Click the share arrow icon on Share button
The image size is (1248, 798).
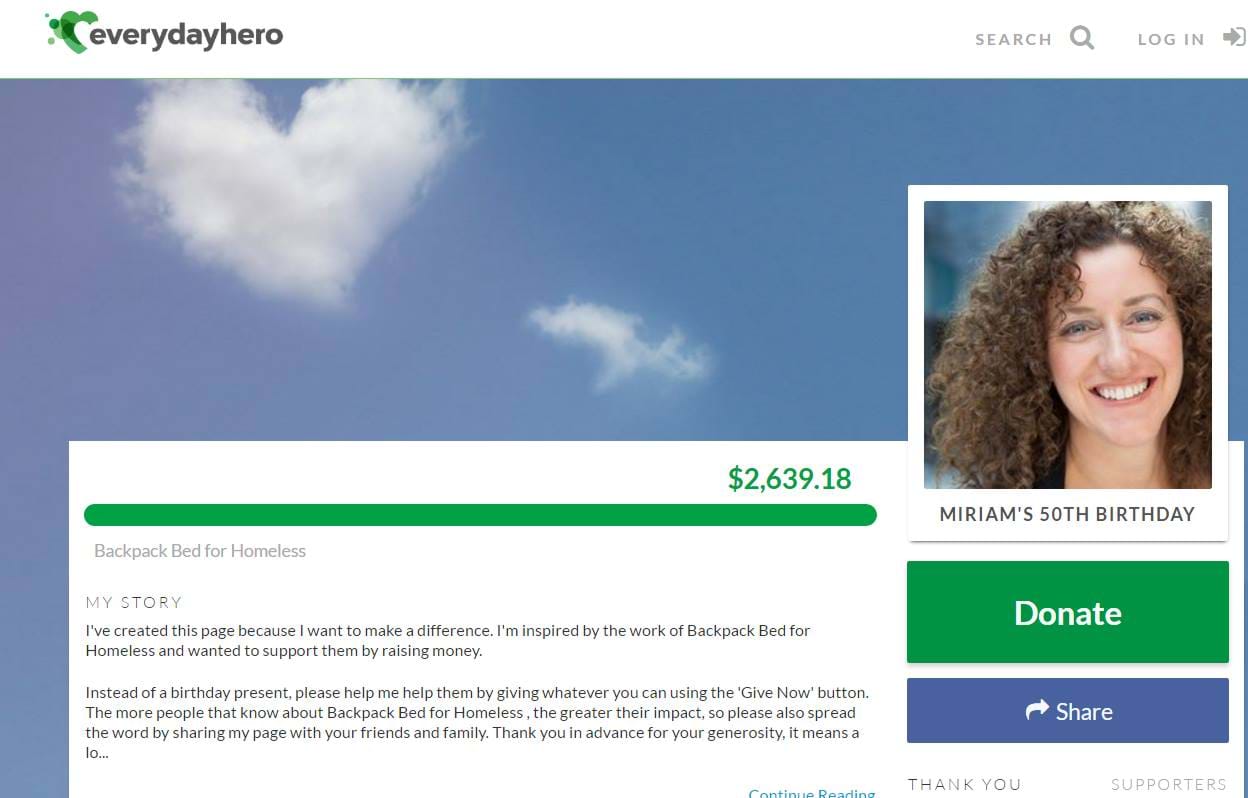1037,710
